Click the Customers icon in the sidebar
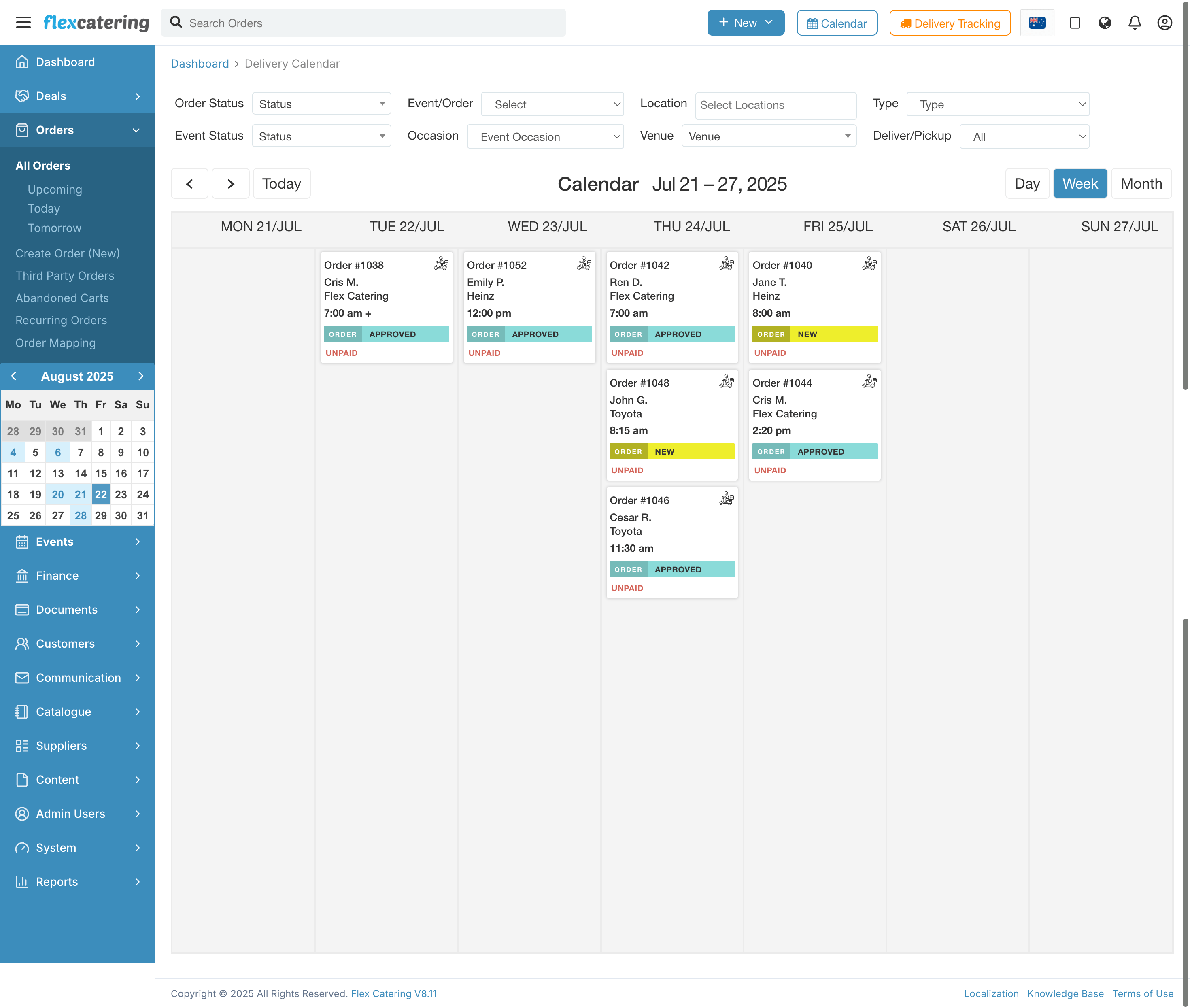The image size is (1190, 1008). click(22, 643)
